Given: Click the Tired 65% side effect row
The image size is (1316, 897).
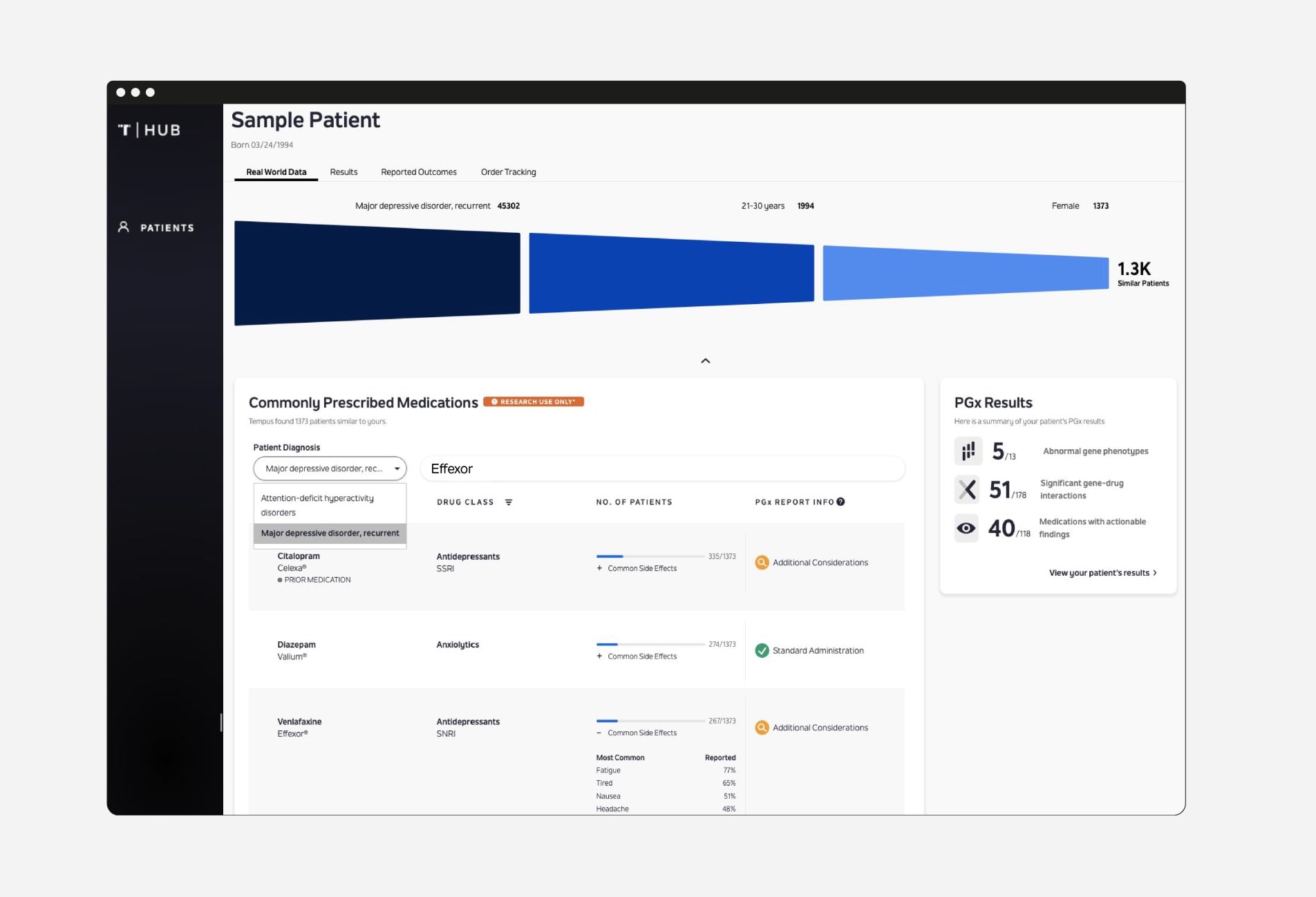Looking at the screenshot, I should (666, 783).
